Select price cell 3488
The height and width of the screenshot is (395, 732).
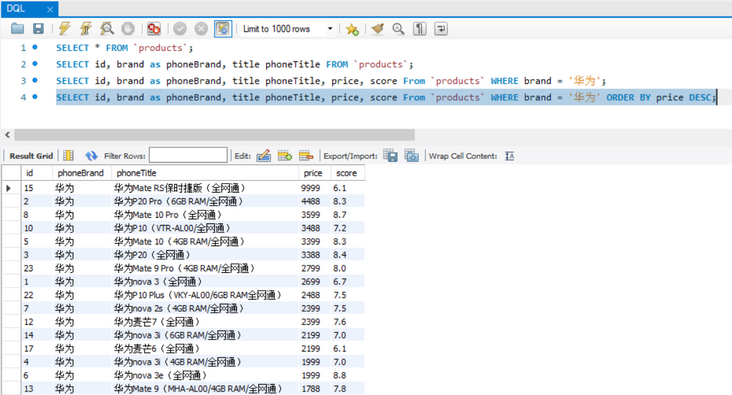[315, 228]
